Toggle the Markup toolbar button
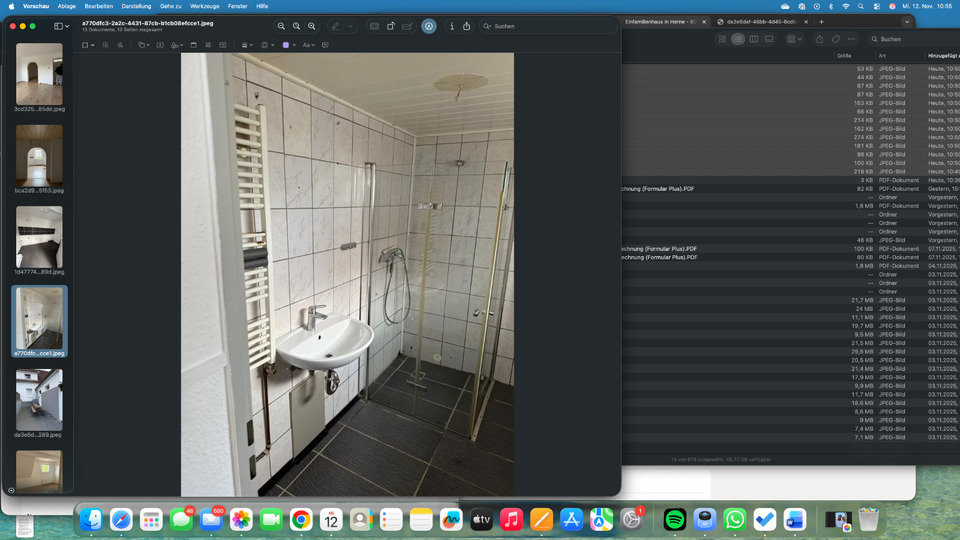 (428, 26)
